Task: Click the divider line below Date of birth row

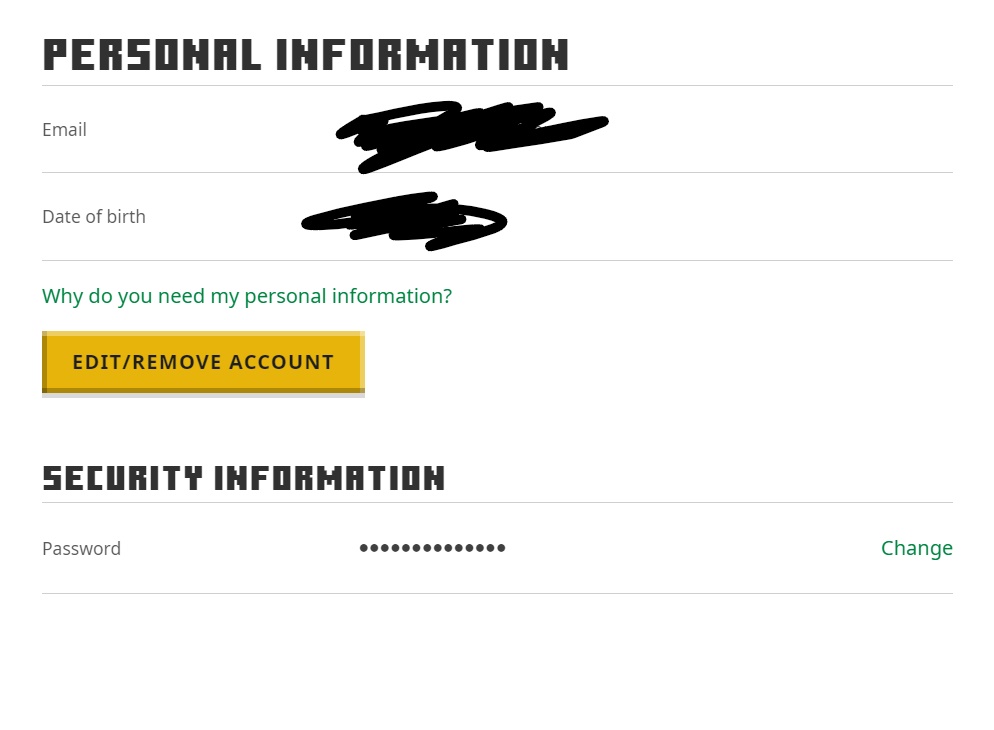Action: [x=497, y=261]
